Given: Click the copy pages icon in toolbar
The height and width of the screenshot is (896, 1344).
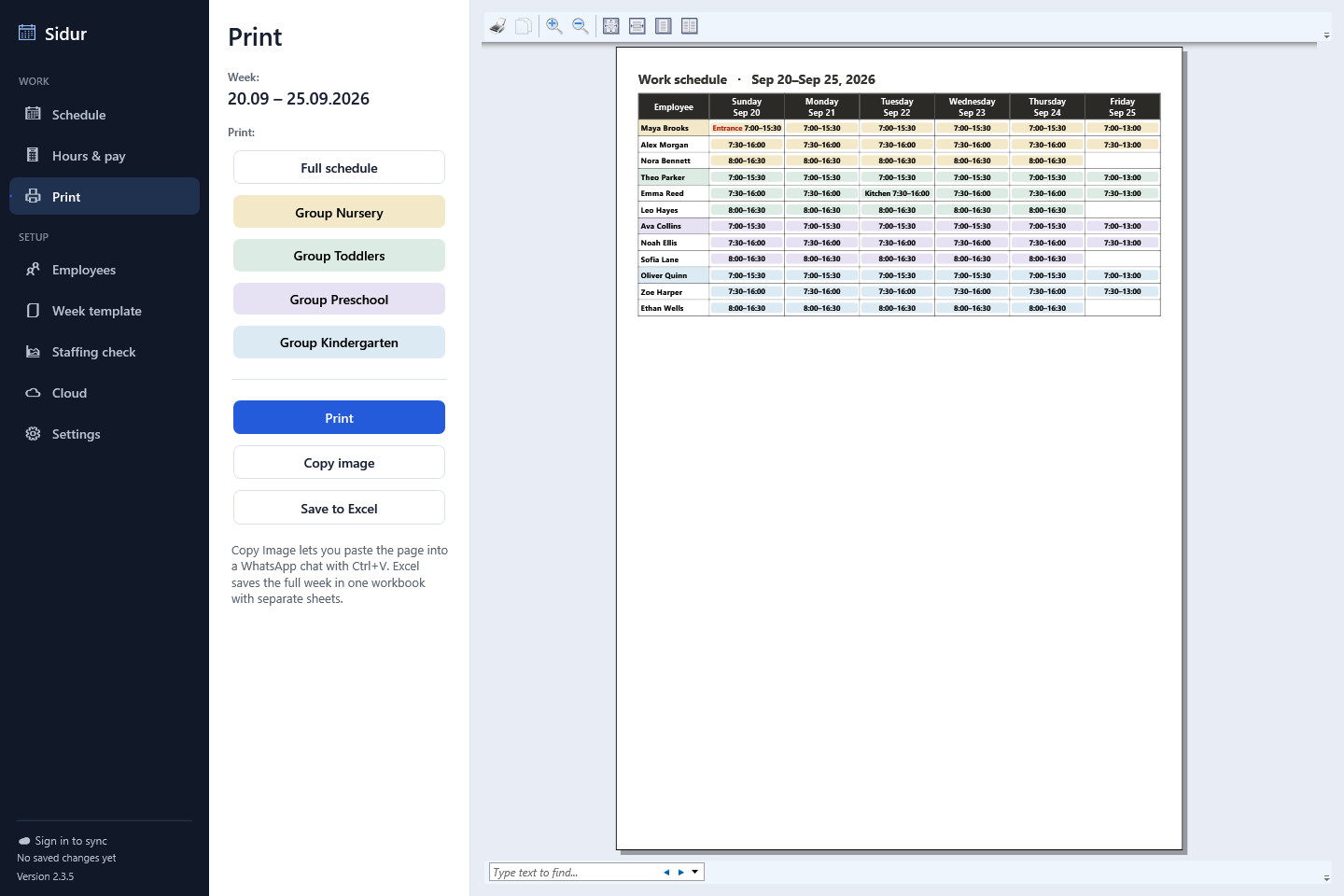Looking at the screenshot, I should (524, 26).
